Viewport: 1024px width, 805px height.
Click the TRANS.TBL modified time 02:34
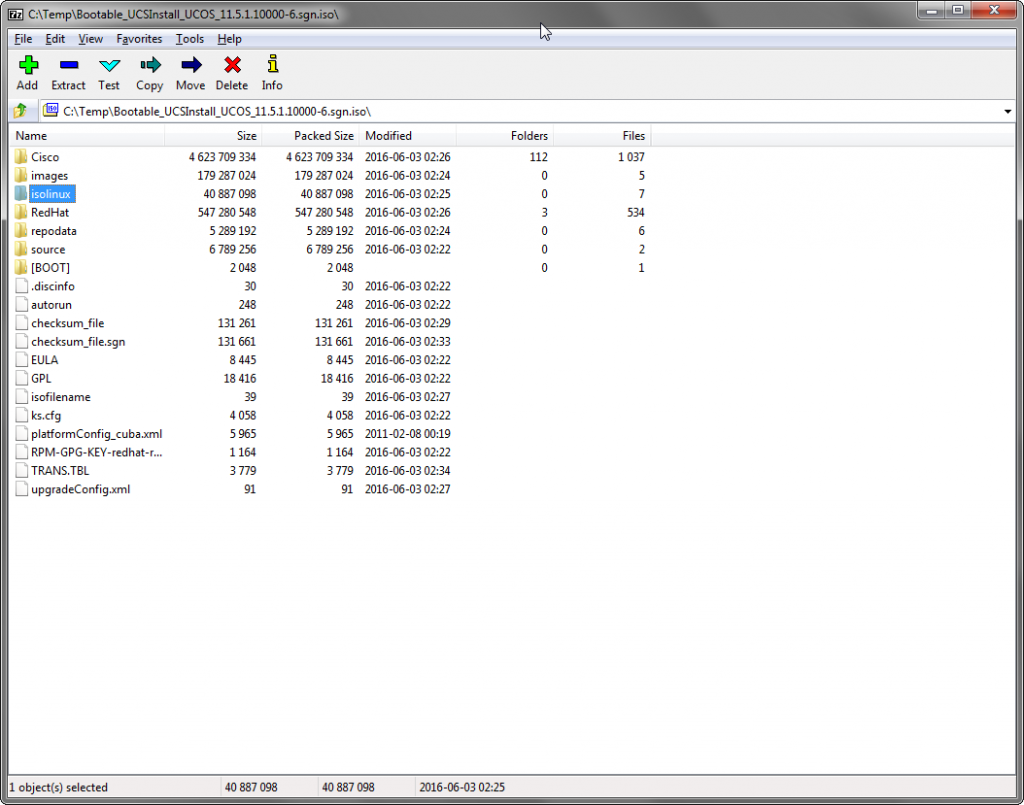pyautogui.click(x=436, y=471)
